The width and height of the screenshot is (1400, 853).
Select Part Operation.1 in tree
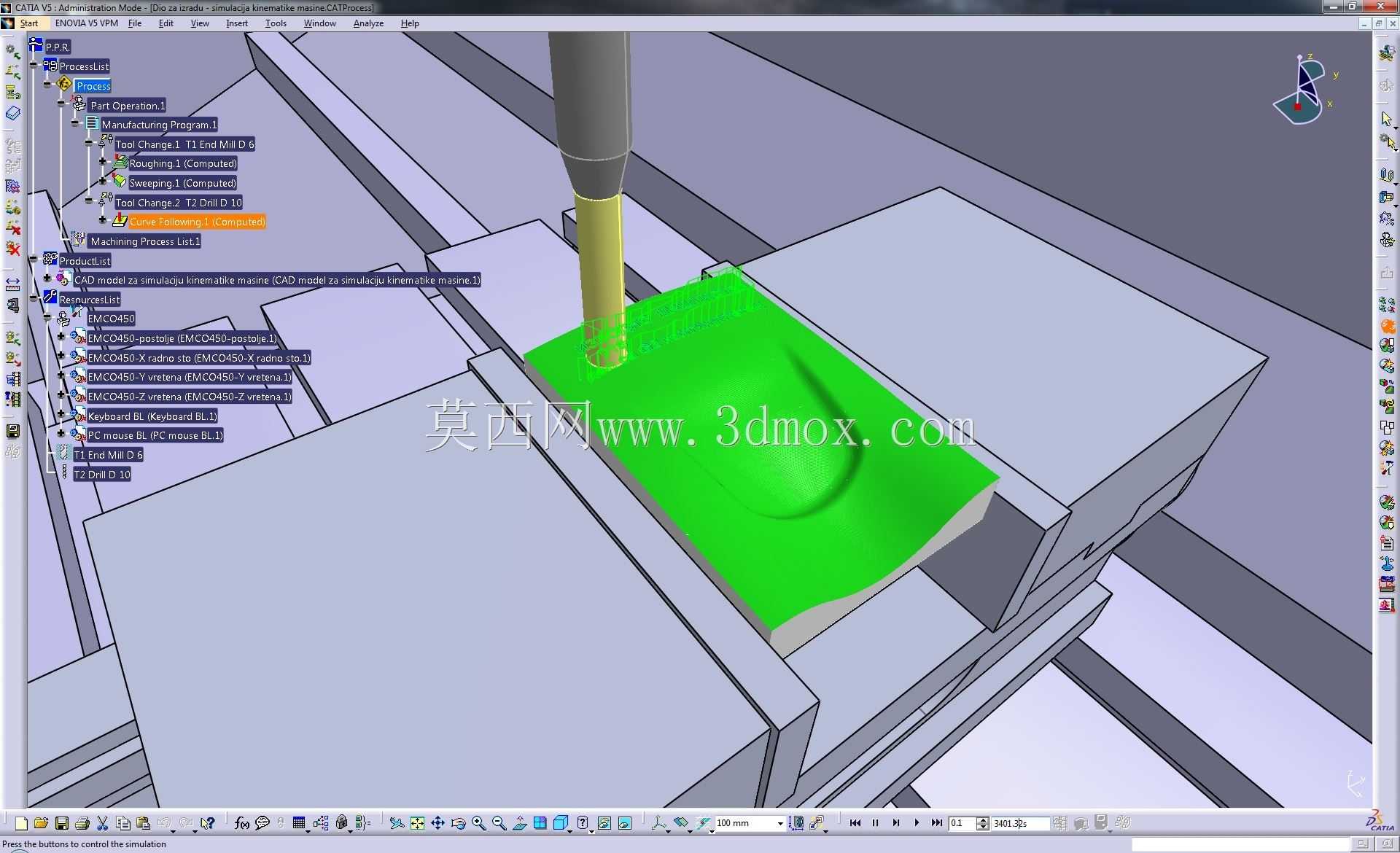click(128, 105)
